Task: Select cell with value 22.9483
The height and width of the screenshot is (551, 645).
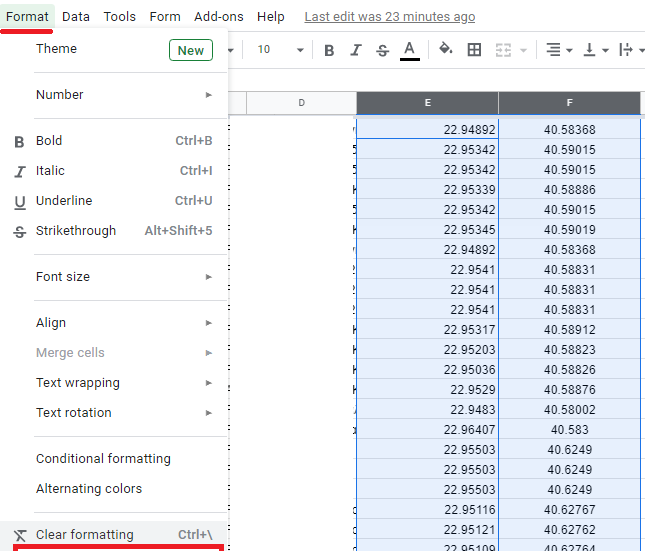Action: [427, 410]
